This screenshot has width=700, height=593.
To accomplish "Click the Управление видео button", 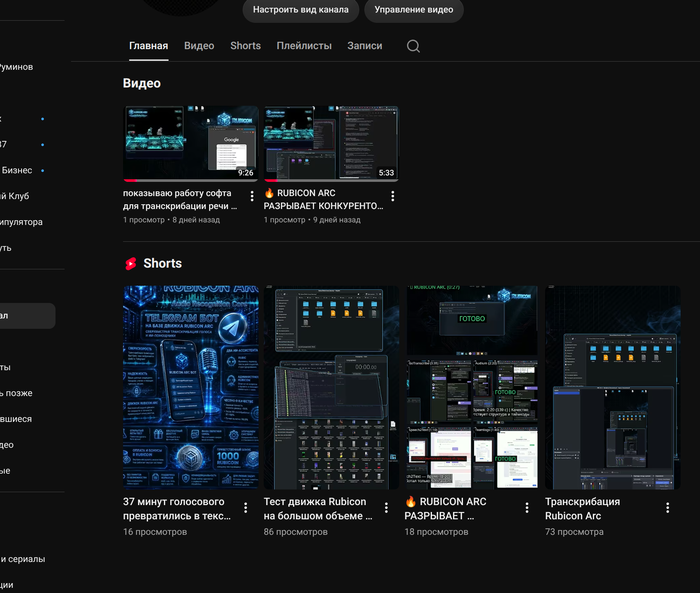I will (414, 10).
